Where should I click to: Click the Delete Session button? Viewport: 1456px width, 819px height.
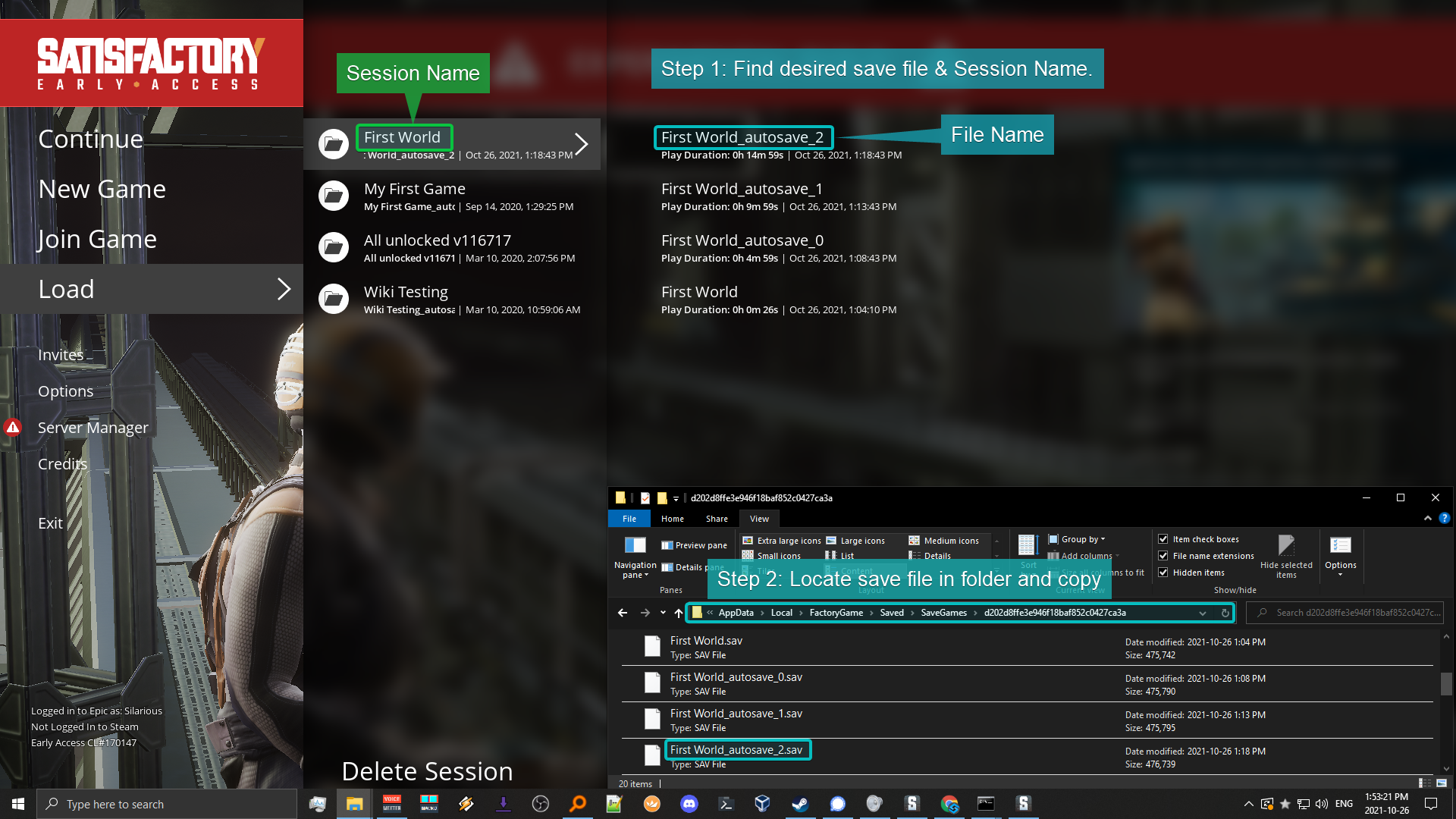point(427,771)
